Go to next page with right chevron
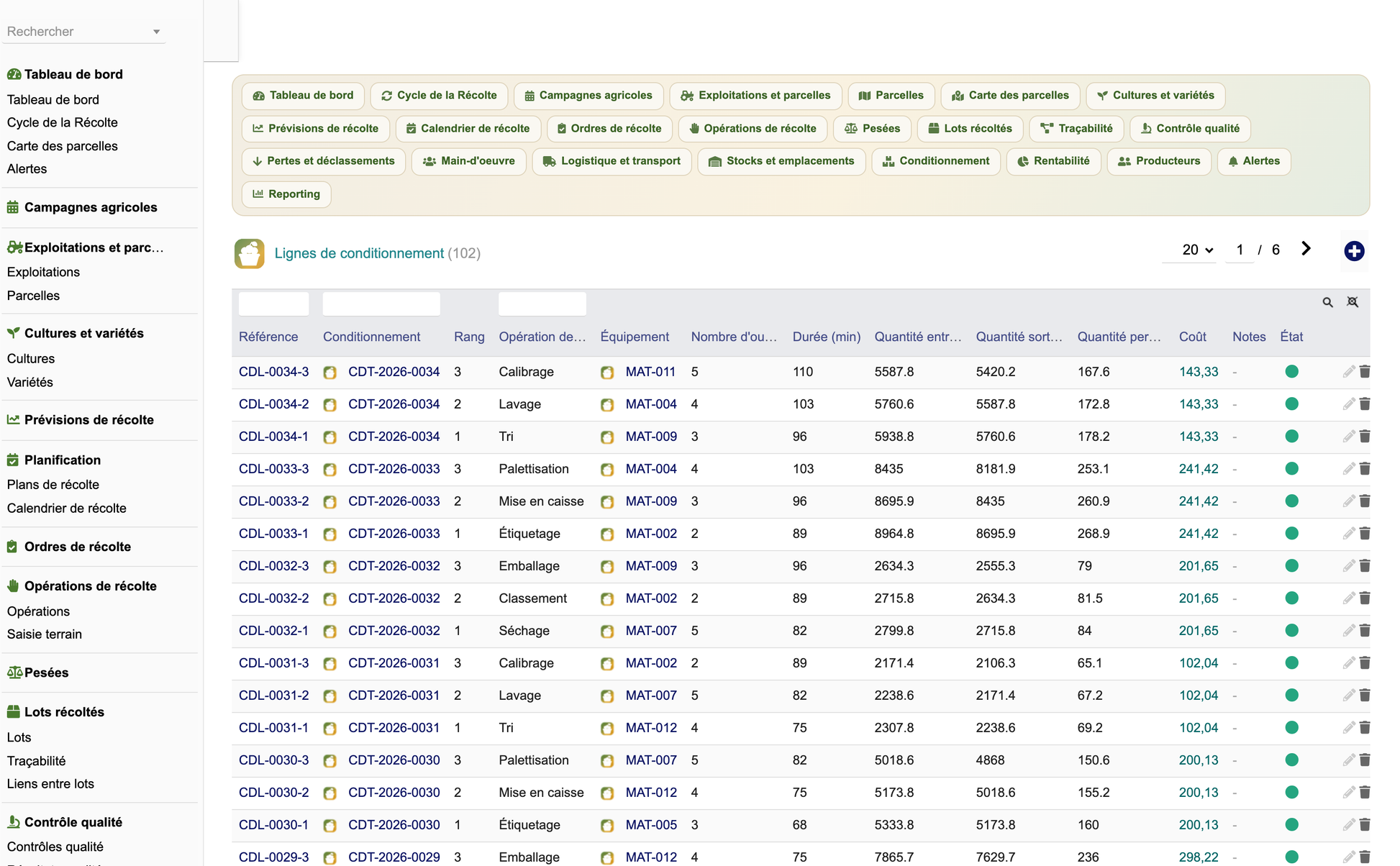 click(x=1306, y=249)
